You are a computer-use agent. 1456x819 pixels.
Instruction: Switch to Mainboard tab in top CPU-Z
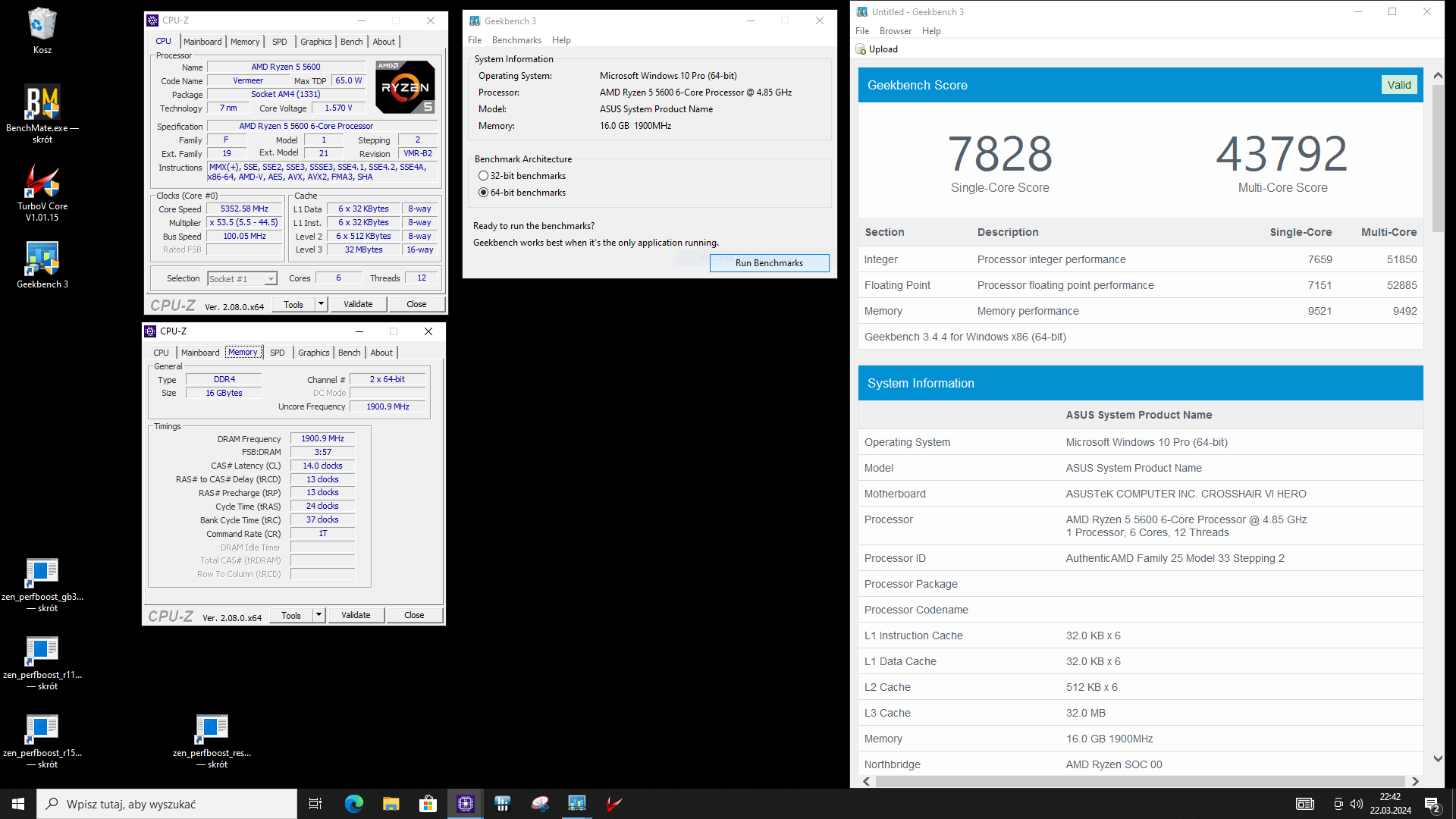coord(202,42)
